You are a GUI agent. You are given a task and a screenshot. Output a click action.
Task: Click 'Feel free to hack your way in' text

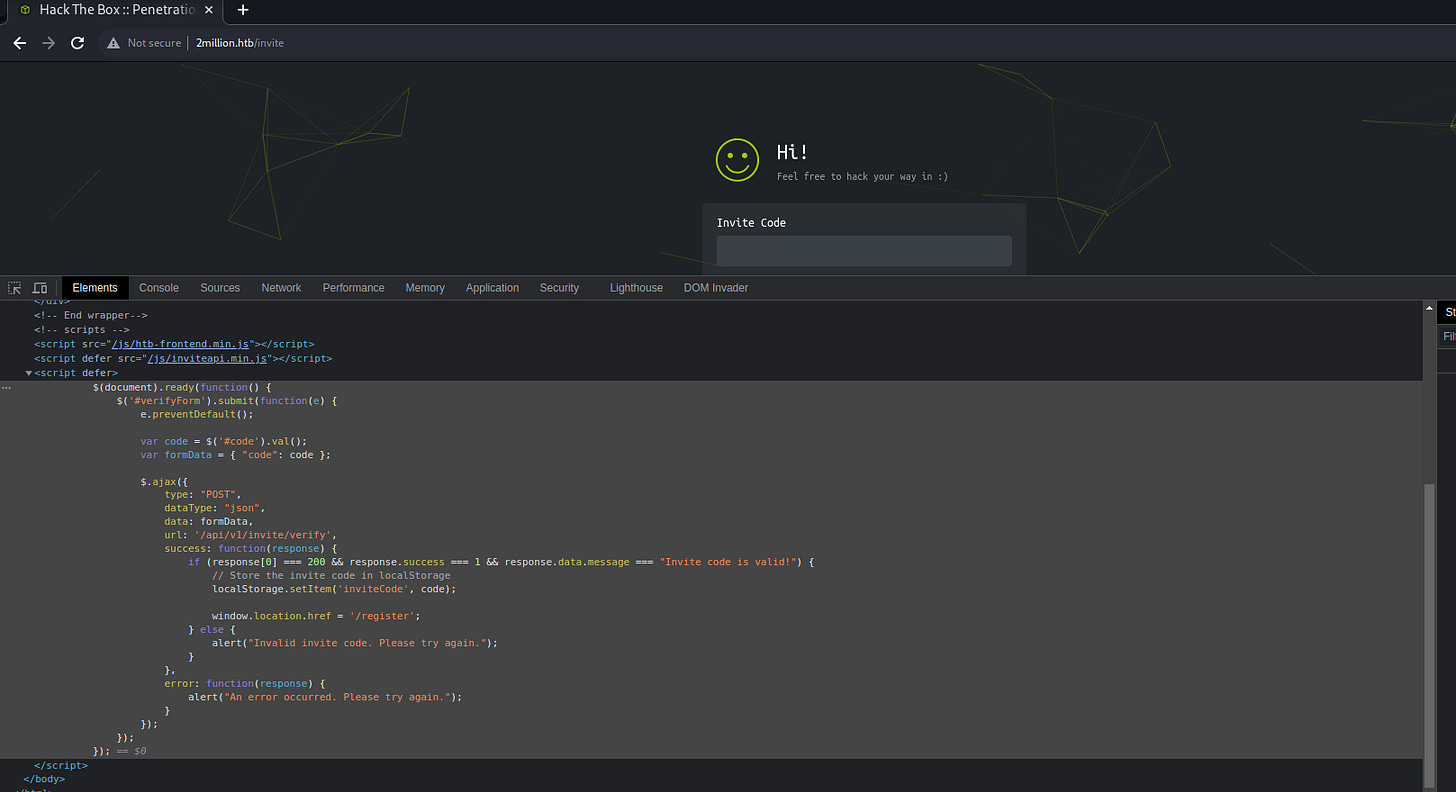click(862, 176)
